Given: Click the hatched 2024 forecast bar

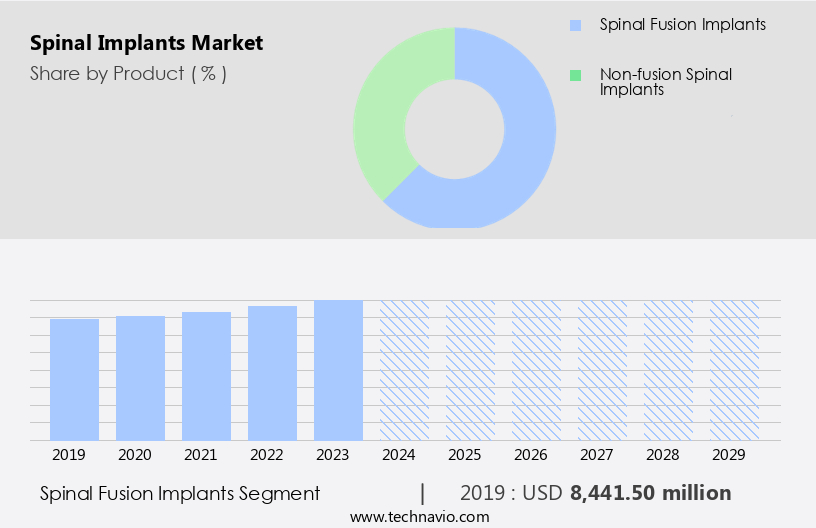Looking at the screenshot, I should click(404, 370).
